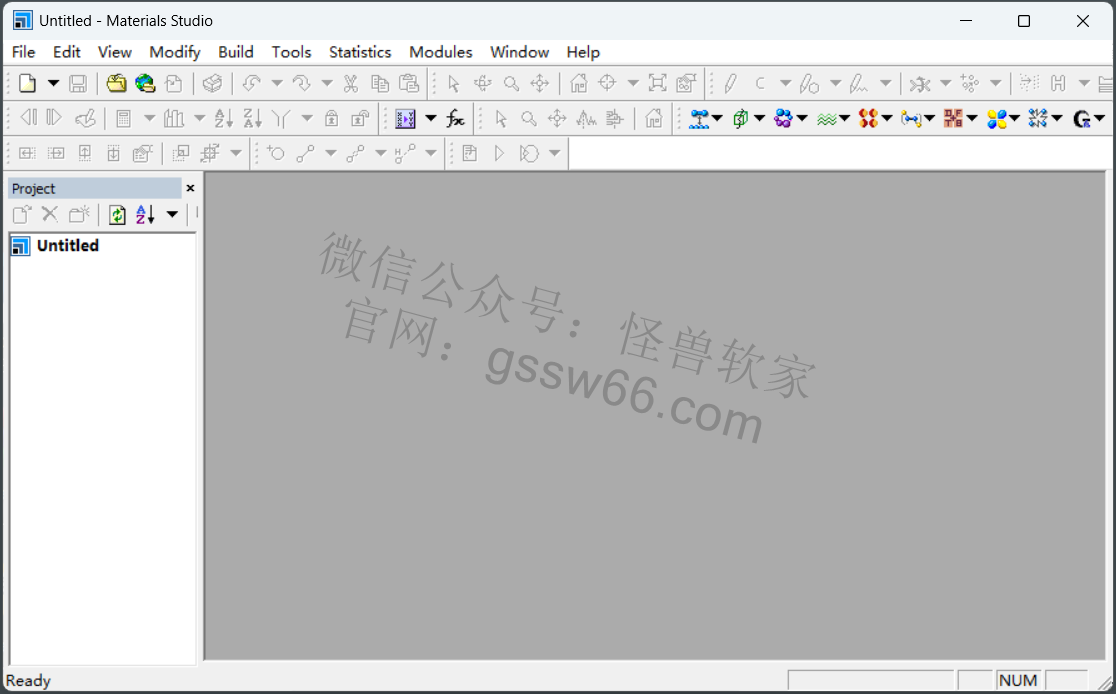Open the sketch element C dropdown arrow

[785, 83]
